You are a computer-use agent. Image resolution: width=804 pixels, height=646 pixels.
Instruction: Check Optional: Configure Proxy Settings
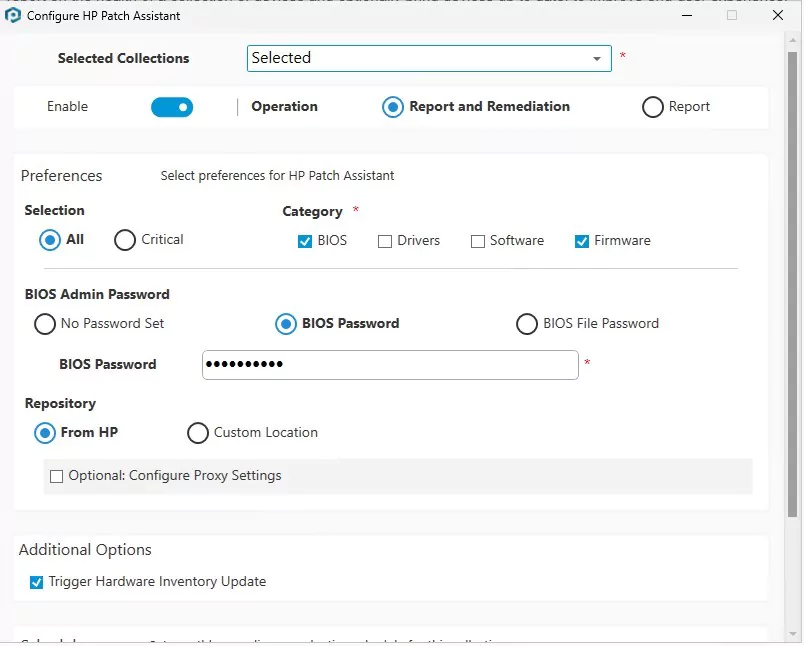click(x=57, y=476)
